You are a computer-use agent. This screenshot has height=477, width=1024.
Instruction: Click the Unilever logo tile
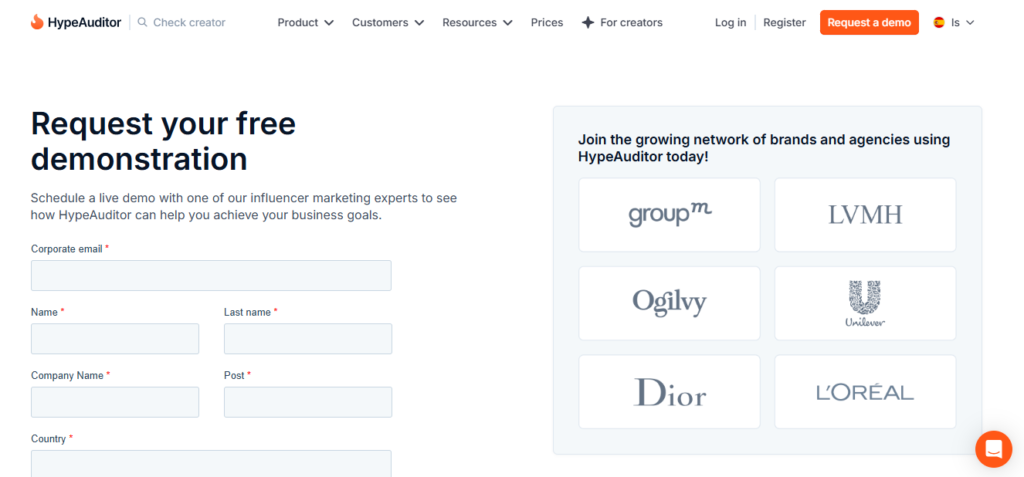coord(865,303)
